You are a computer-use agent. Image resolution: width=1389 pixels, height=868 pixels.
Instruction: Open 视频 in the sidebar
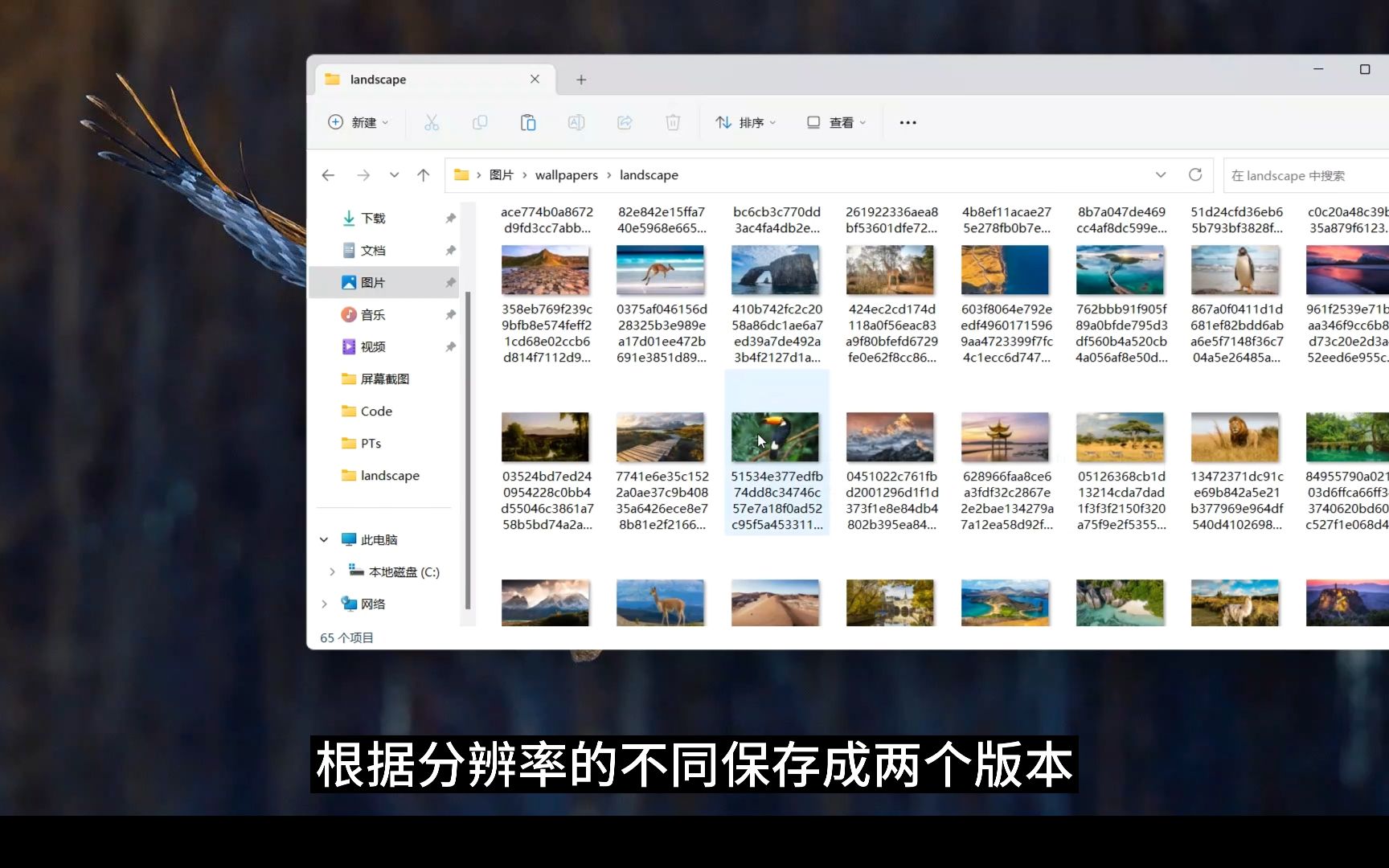click(x=373, y=346)
